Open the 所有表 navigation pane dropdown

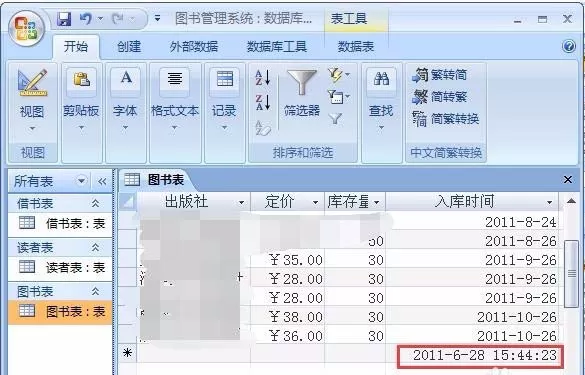pyautogui.click(x=81, y=181)
